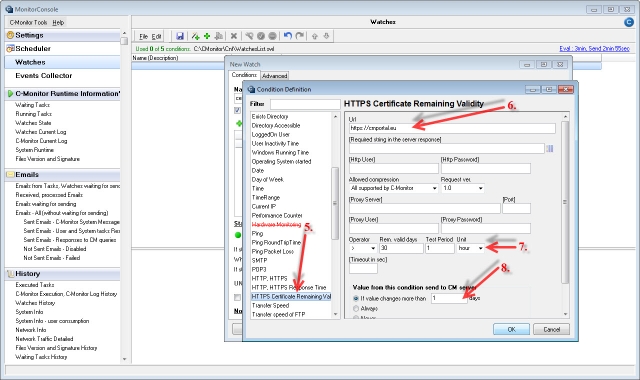Click the Test Period input field

tap(440, 248)
